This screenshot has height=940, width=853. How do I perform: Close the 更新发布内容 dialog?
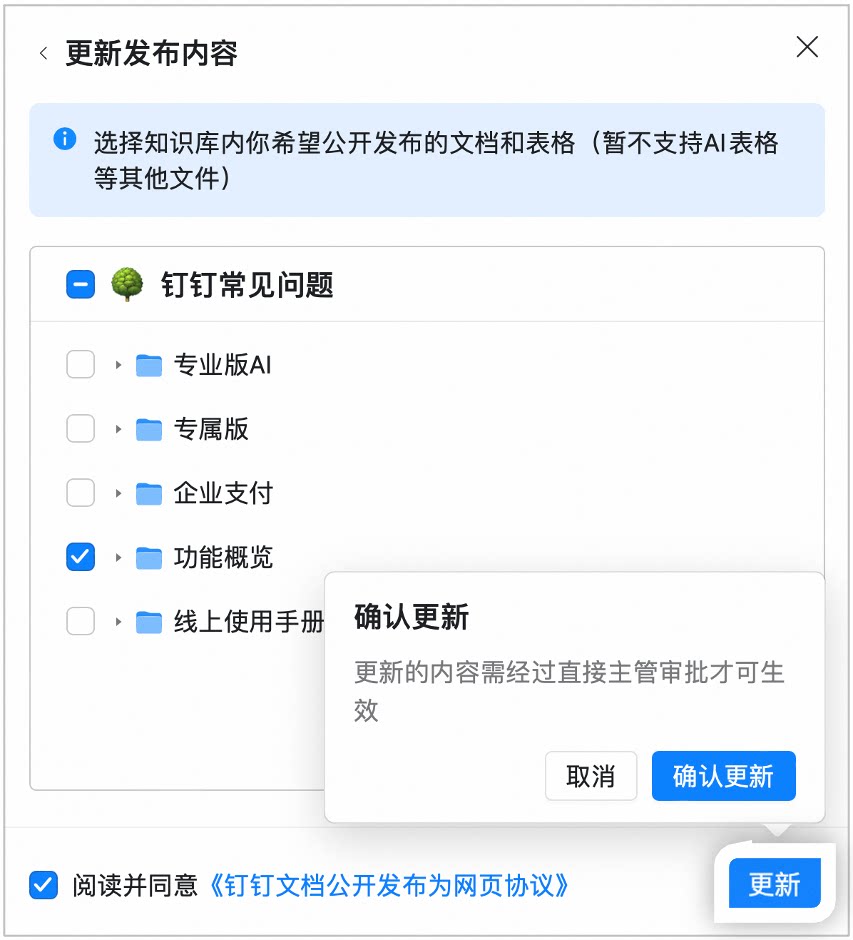tap(807, 46)
